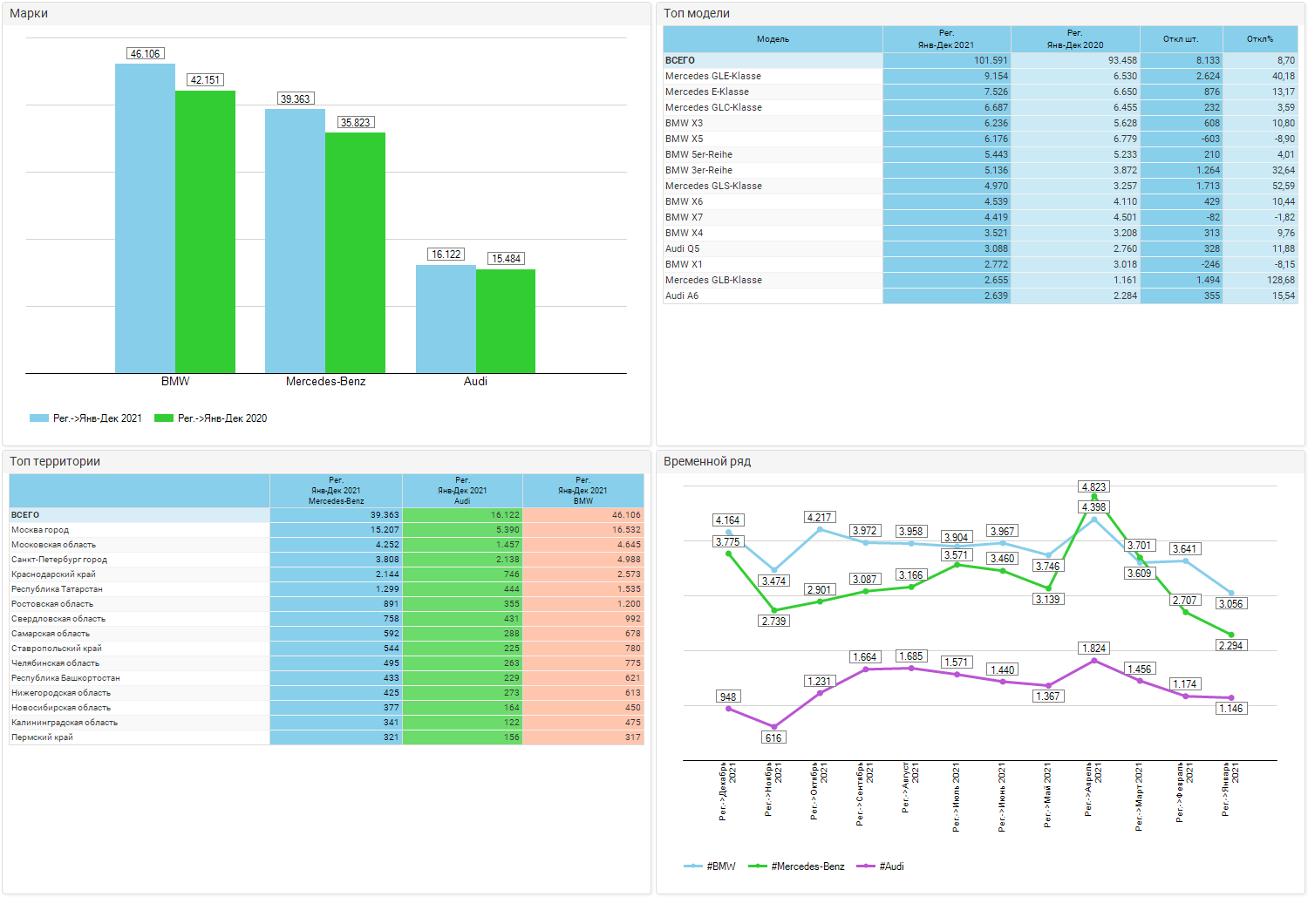This screenshot has height=924, width=1308.
Task: Sort by the Откл шт. column header
Action: 1181,39
